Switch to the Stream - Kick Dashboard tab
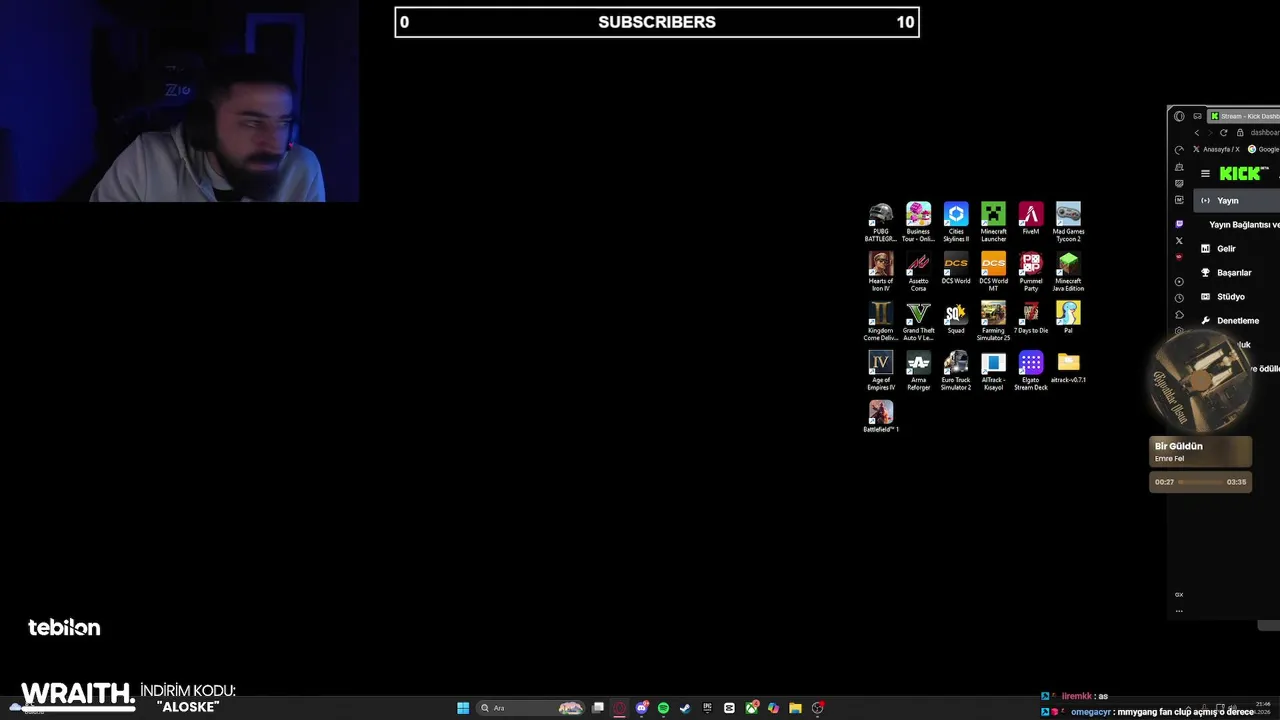 [x=1244, y=116]
